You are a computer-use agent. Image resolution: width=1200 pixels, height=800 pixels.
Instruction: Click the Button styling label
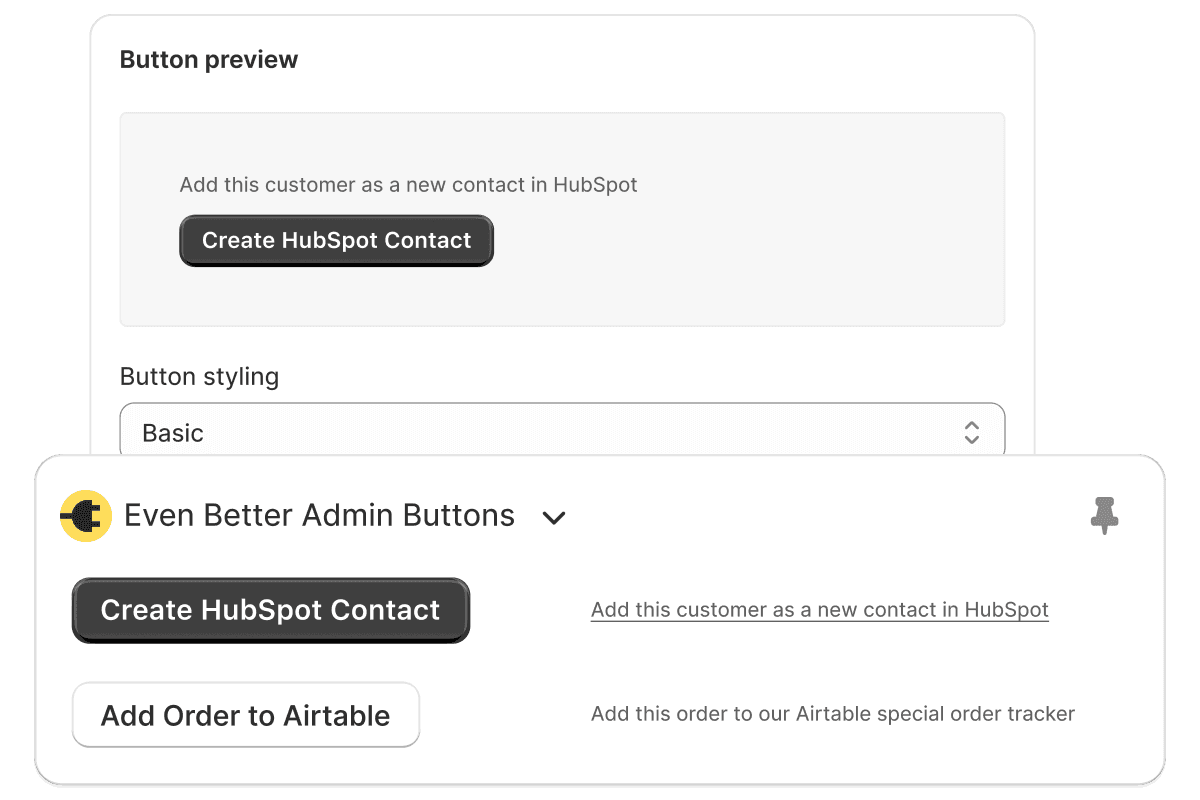pyautogui.click(x=199, y=377)
